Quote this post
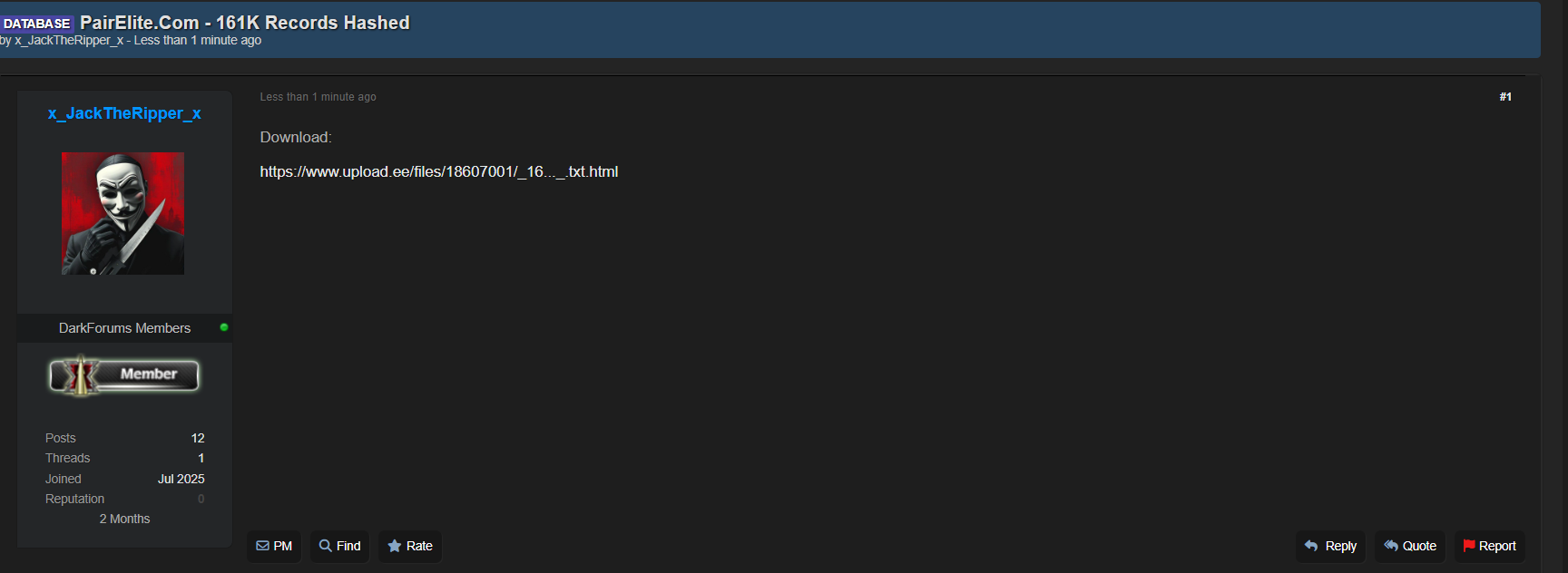The width and height of the screenshot is (1568, 573). point(1410,546)
